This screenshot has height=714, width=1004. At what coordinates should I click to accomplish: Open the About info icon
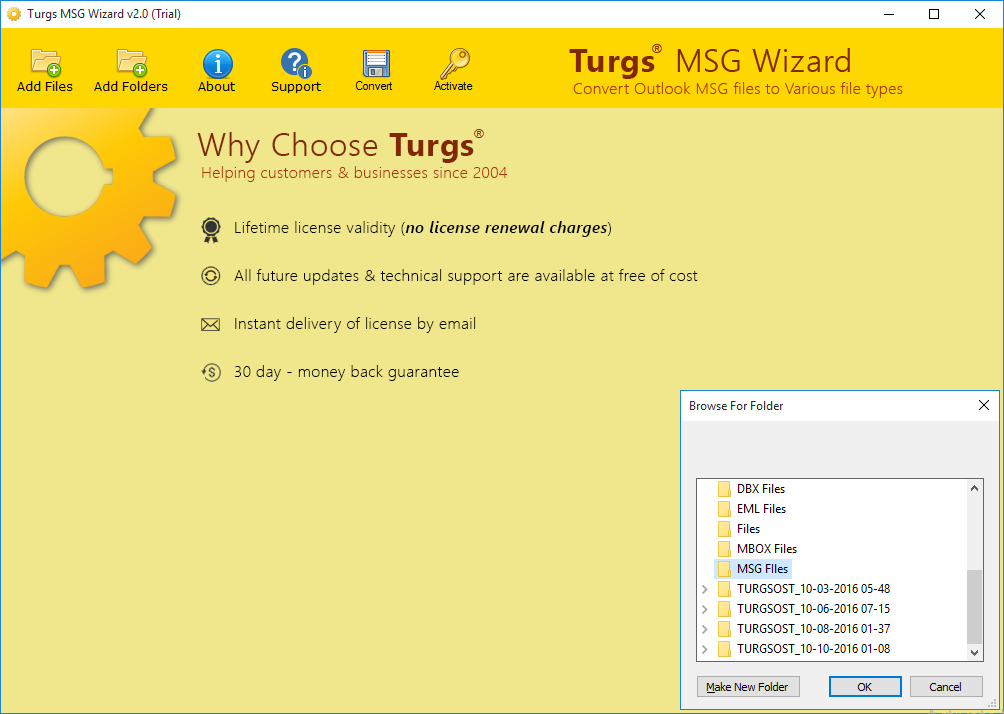point(218,63)
